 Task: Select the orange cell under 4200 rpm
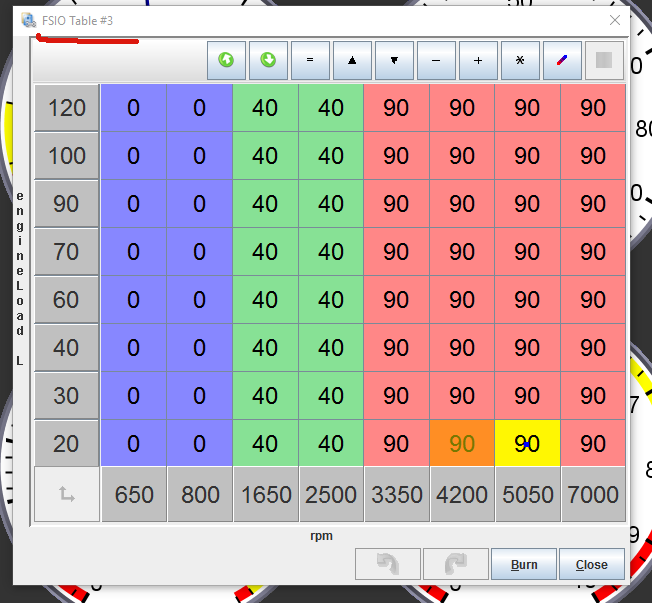click(x=462, y=443)
